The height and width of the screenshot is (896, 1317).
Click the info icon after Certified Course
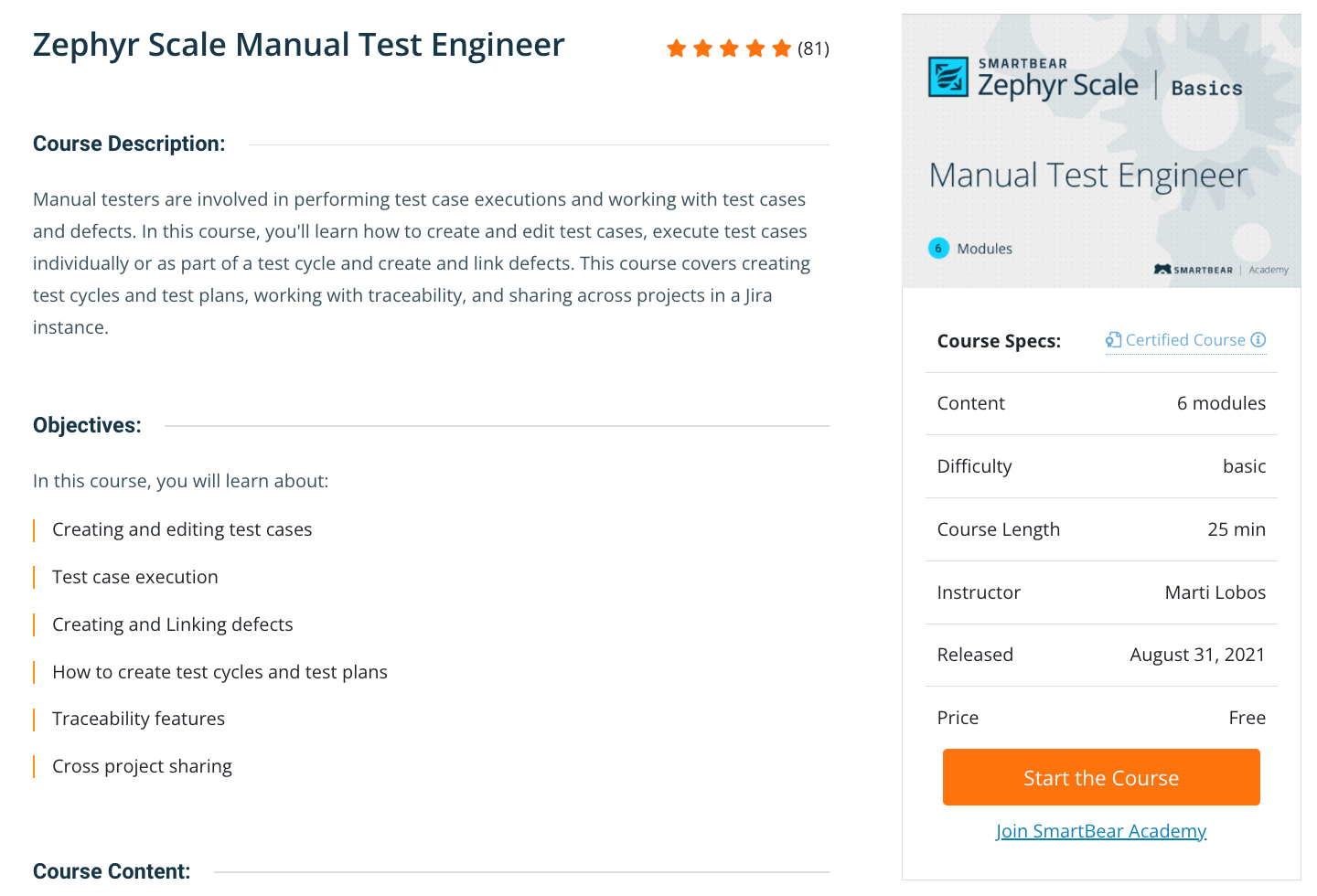pyautogui.click(x=1258, y=340)
